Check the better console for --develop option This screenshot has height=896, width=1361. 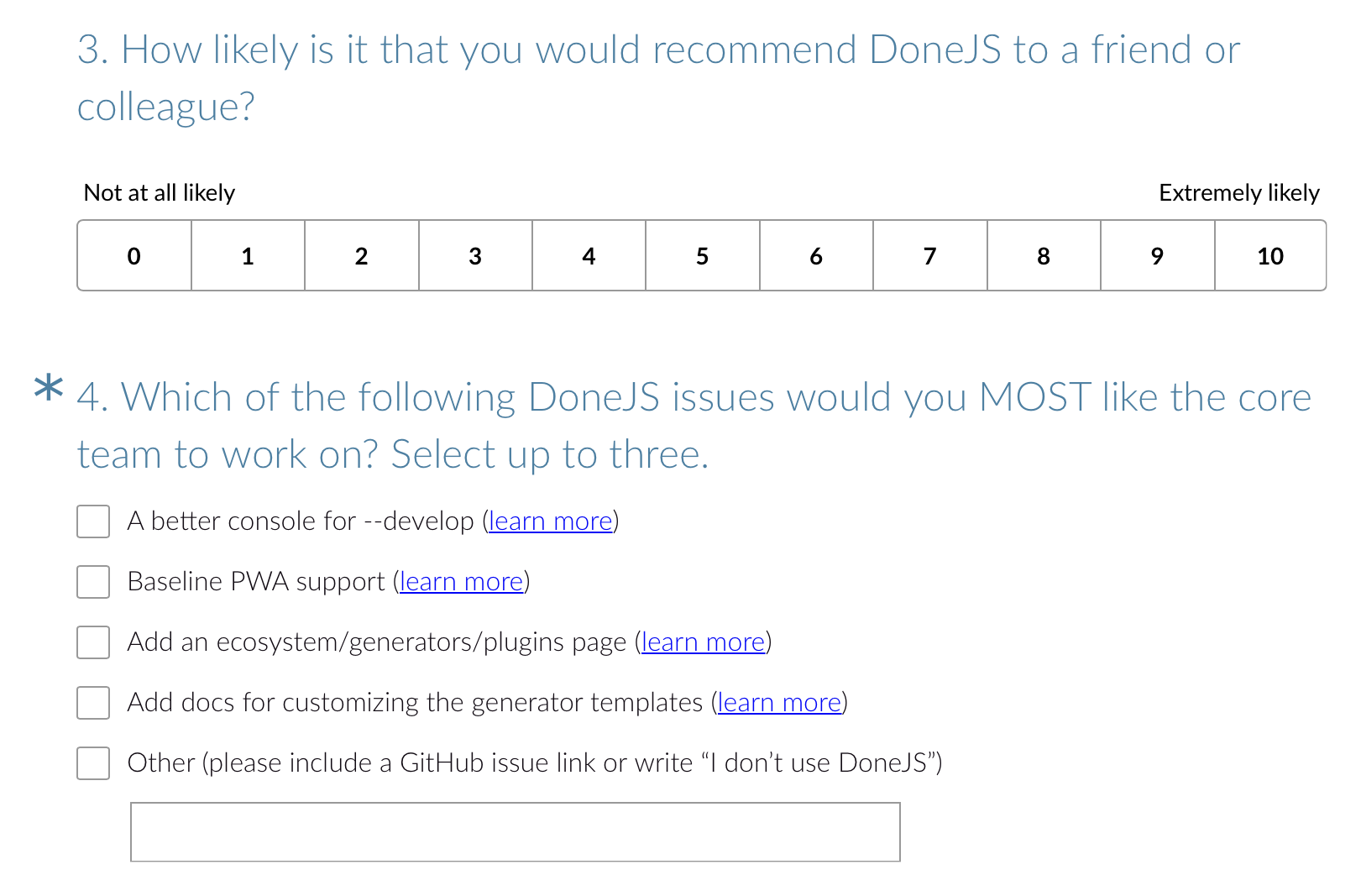tap(93, 521)
